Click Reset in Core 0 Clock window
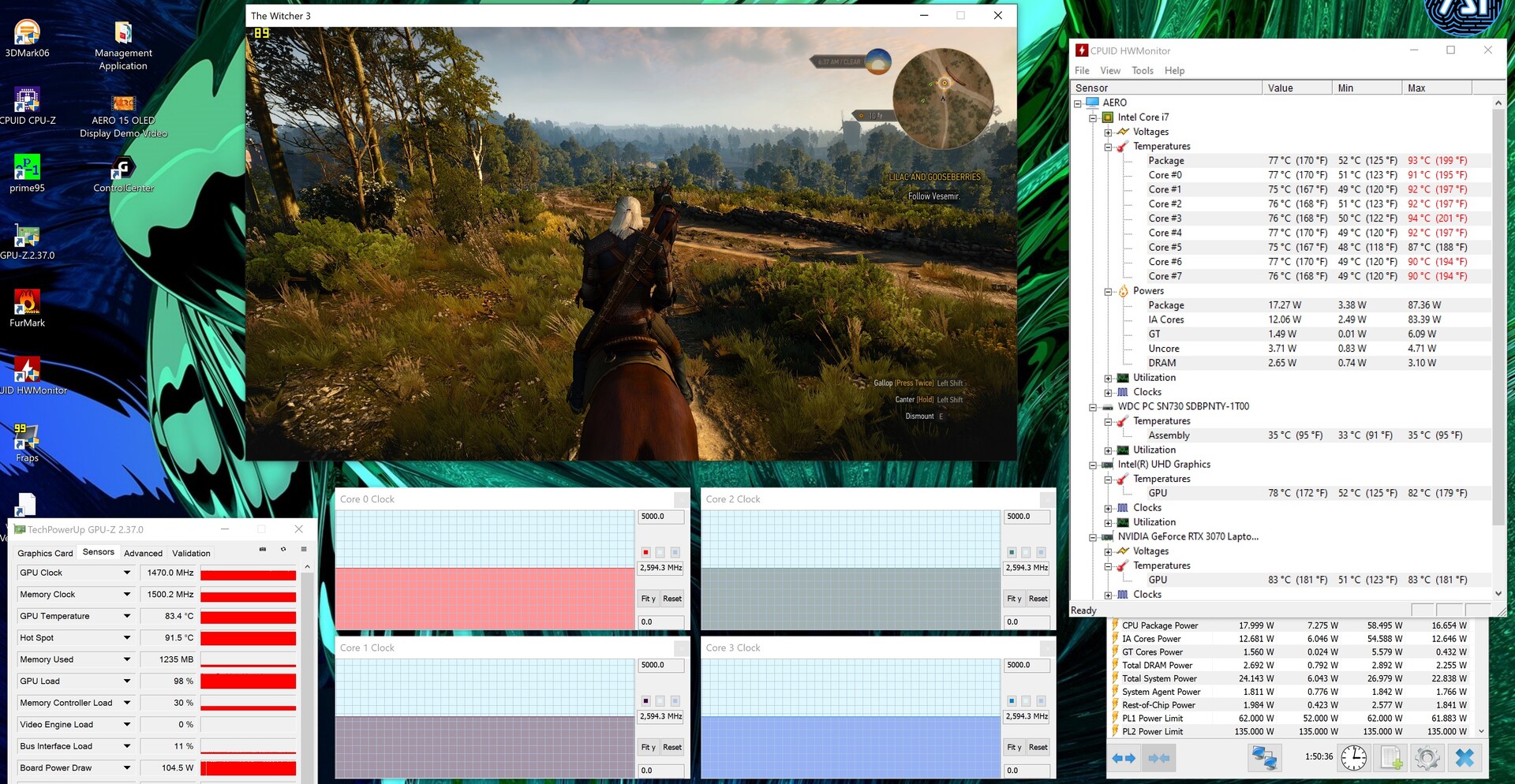Viewport: 1515px width, 784px height. click(672, 599)
